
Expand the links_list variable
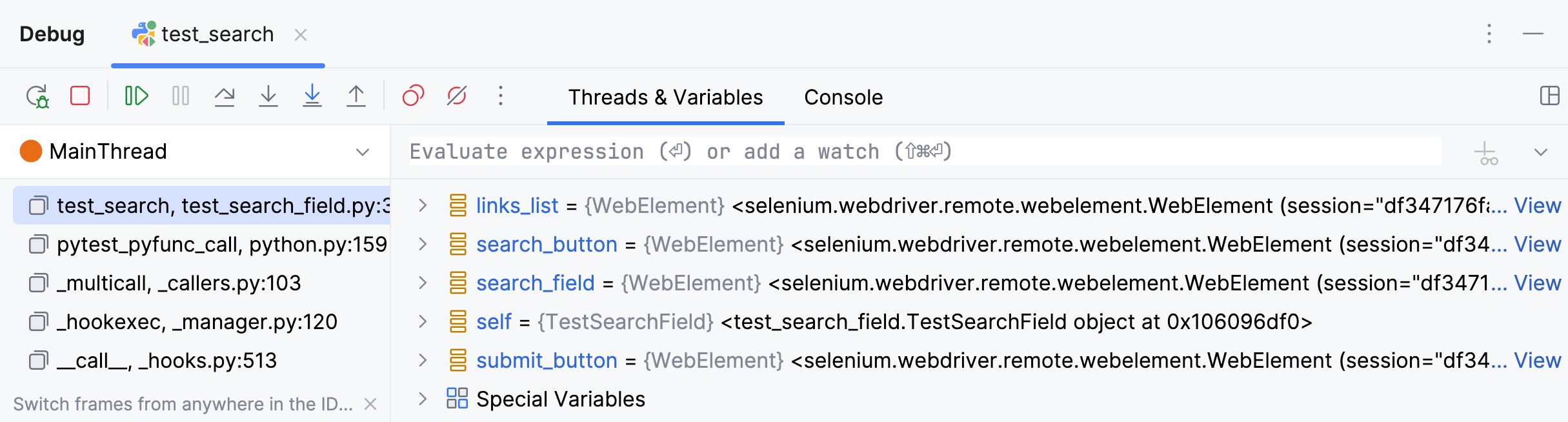(x=423, y=205)
